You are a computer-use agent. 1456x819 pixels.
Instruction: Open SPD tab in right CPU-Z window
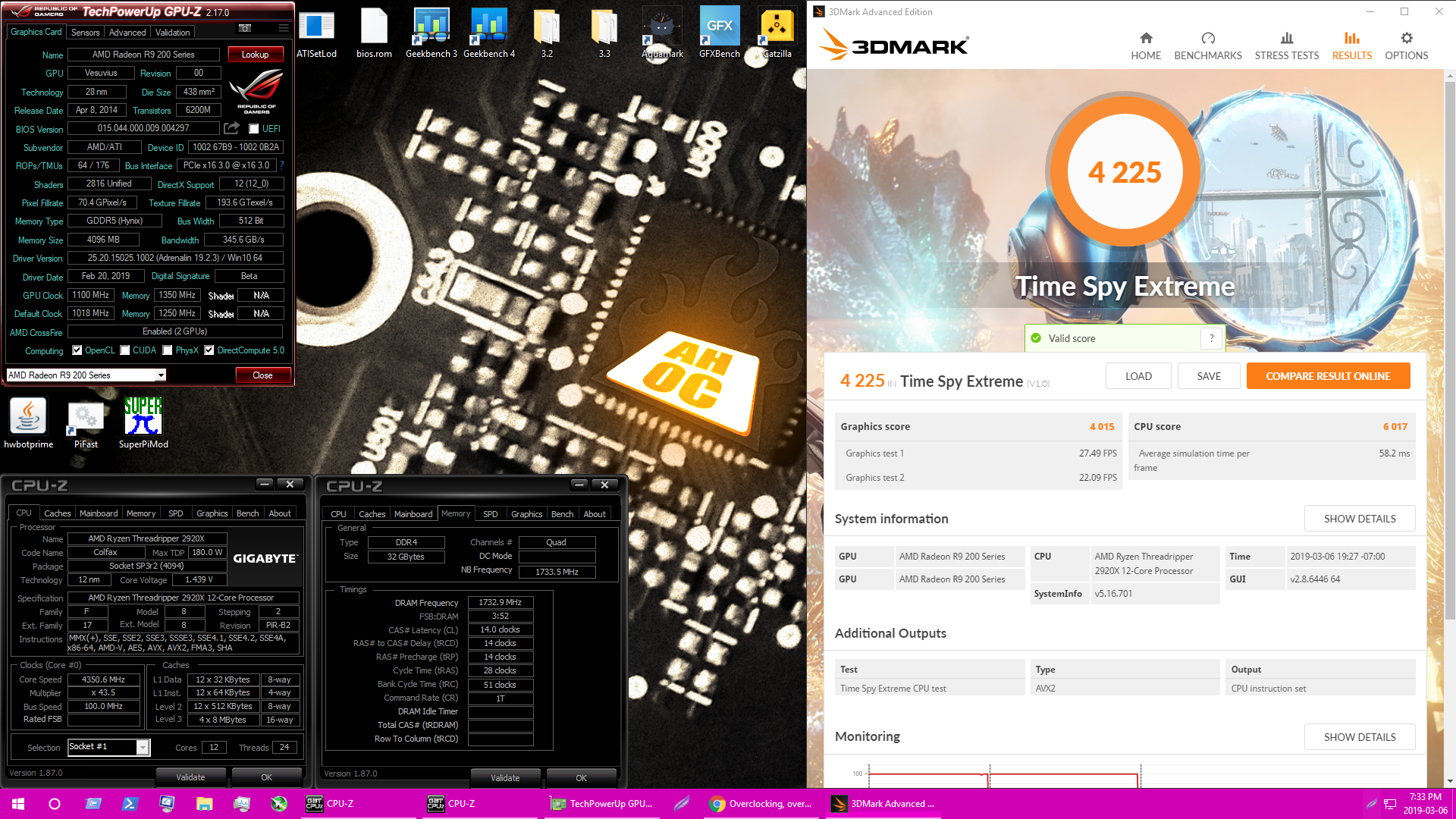click(x=491, y=514)
